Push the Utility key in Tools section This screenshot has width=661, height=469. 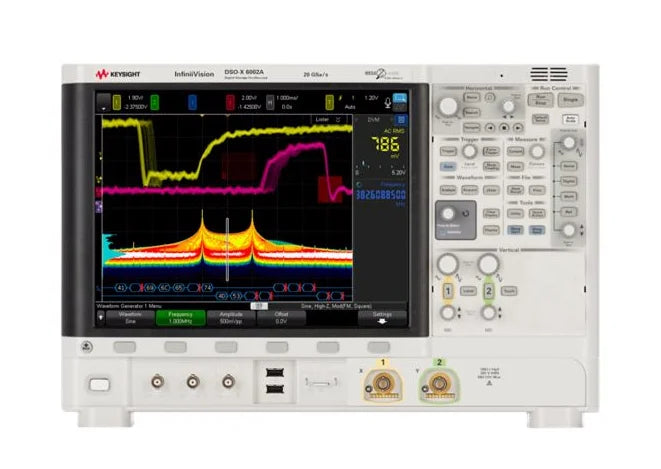(515, 214)
